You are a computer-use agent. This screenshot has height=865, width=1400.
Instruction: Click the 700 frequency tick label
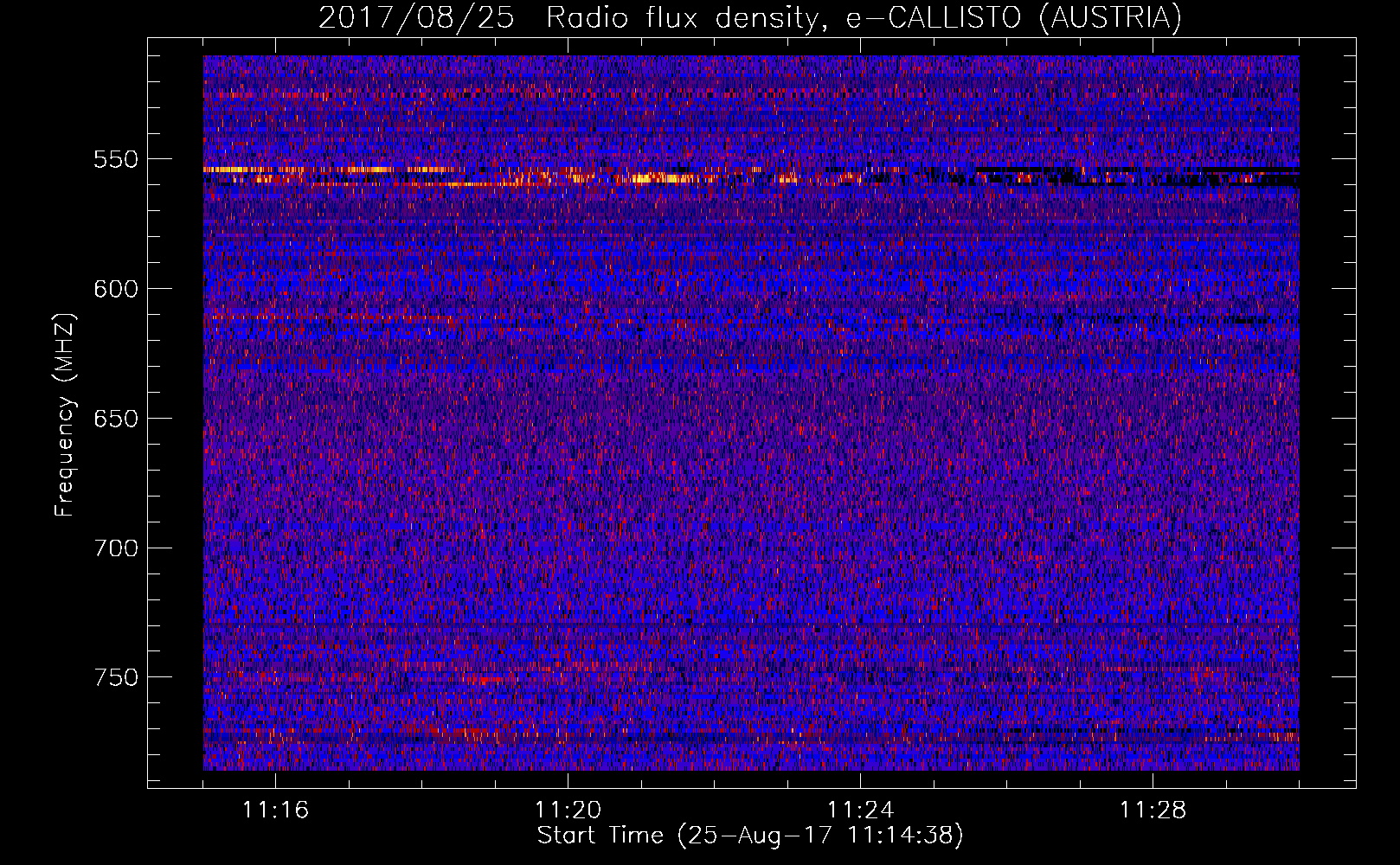116,548
